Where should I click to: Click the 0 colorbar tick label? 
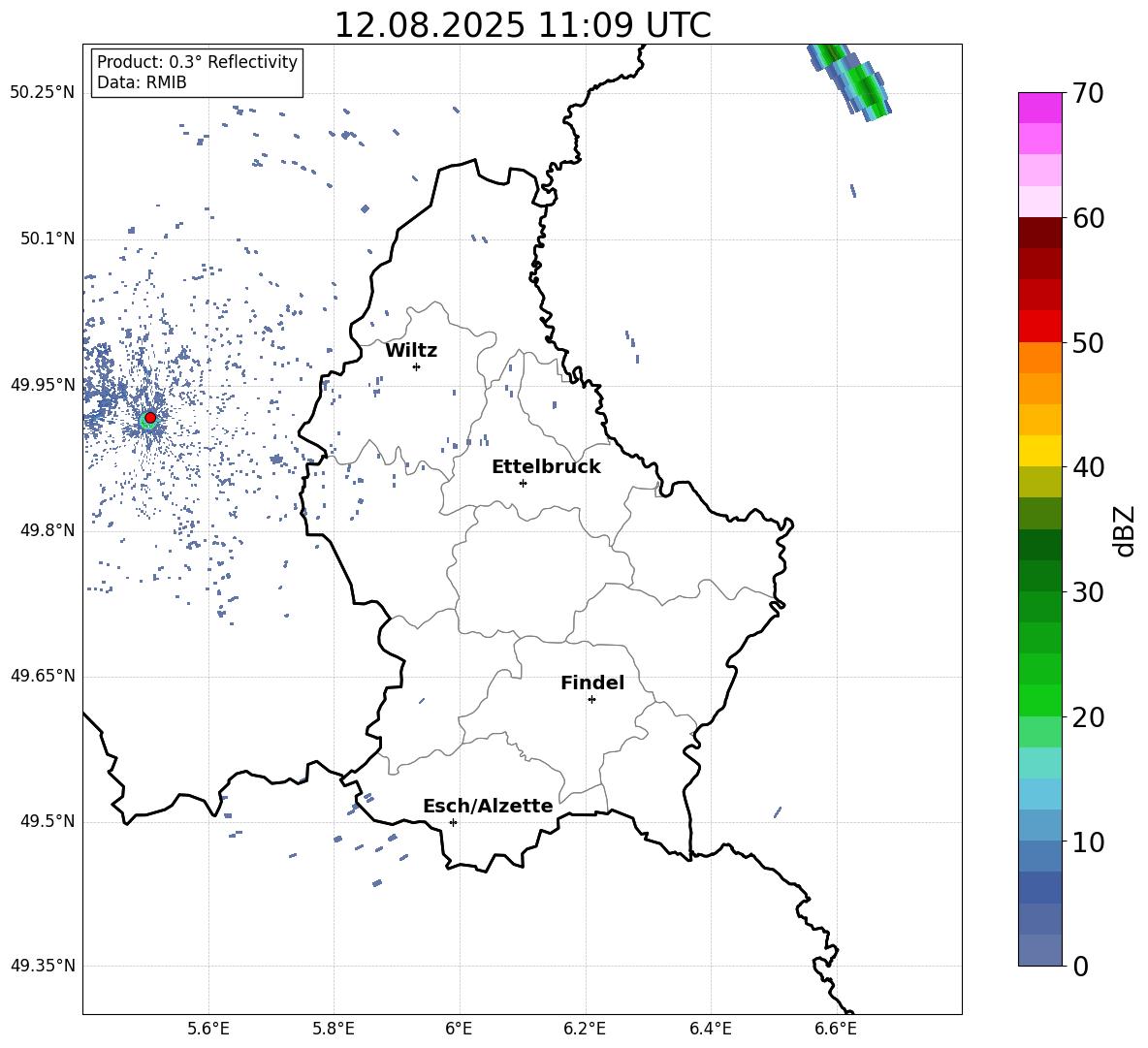(1081, 966)
